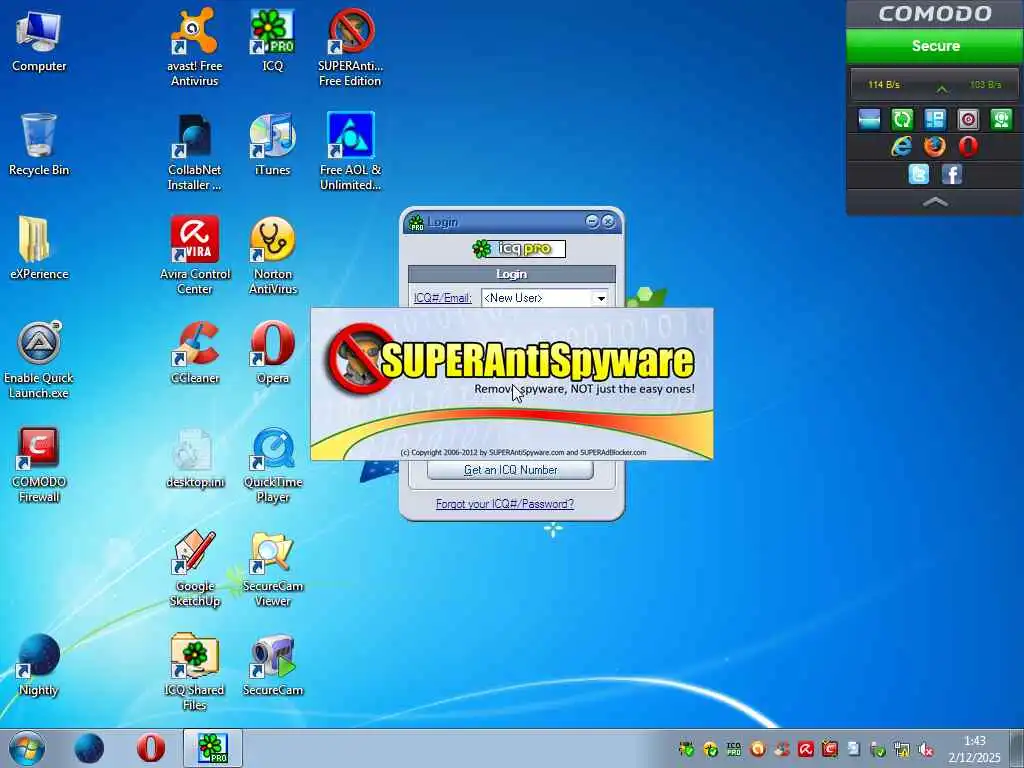Click Firefox icon in COMODO widget
Image resolution: width=1024 pixels, height=768 pixels.
[935, 146]
